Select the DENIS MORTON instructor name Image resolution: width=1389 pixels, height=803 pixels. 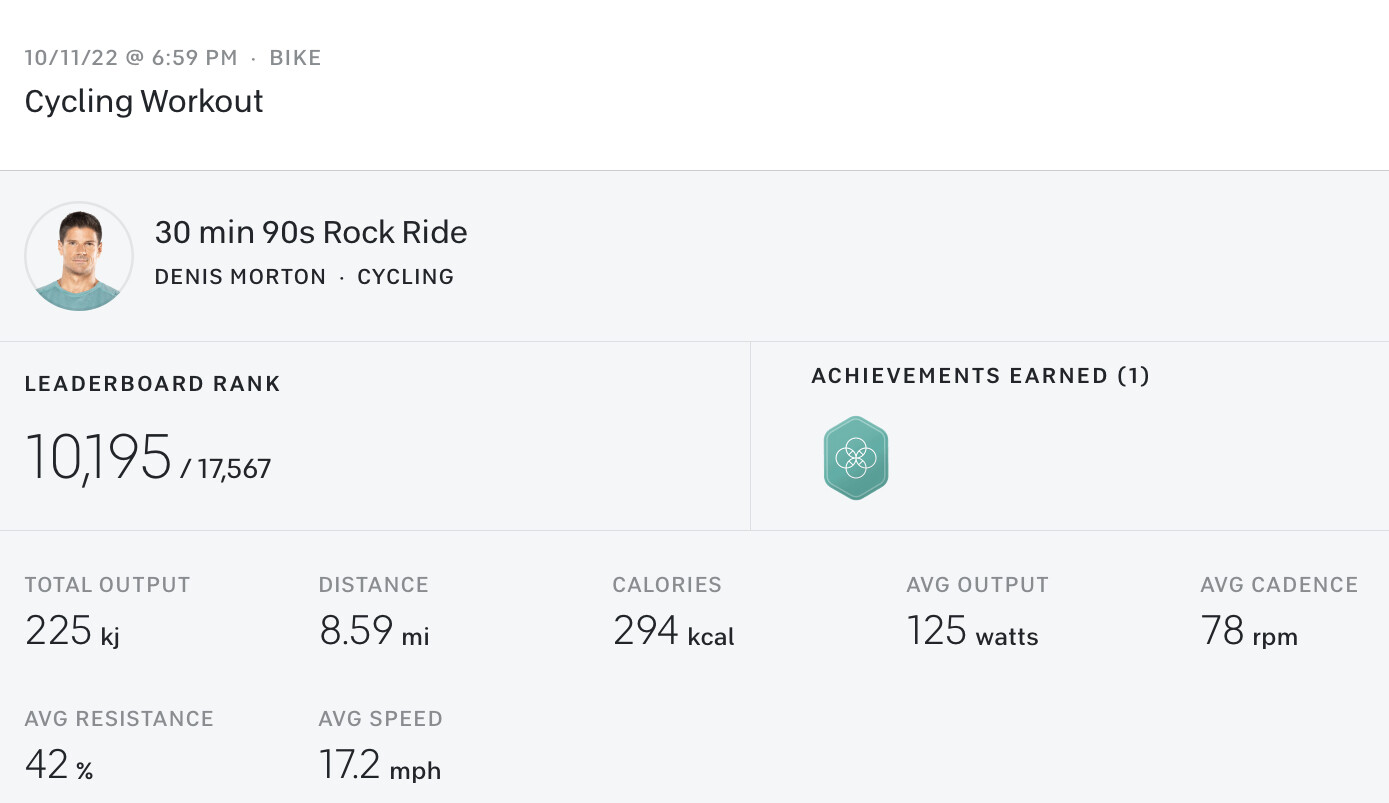click(x=240, y=277)
